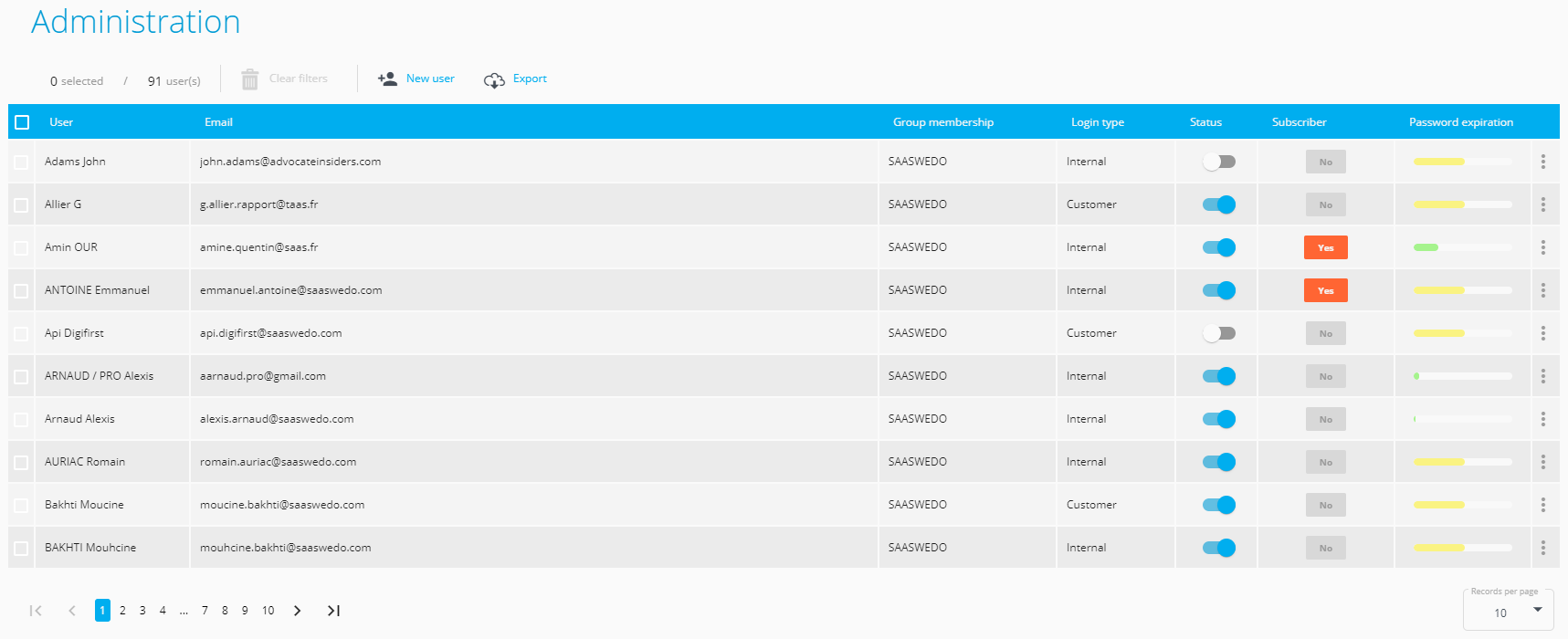Go to the next page arrow

297,611
